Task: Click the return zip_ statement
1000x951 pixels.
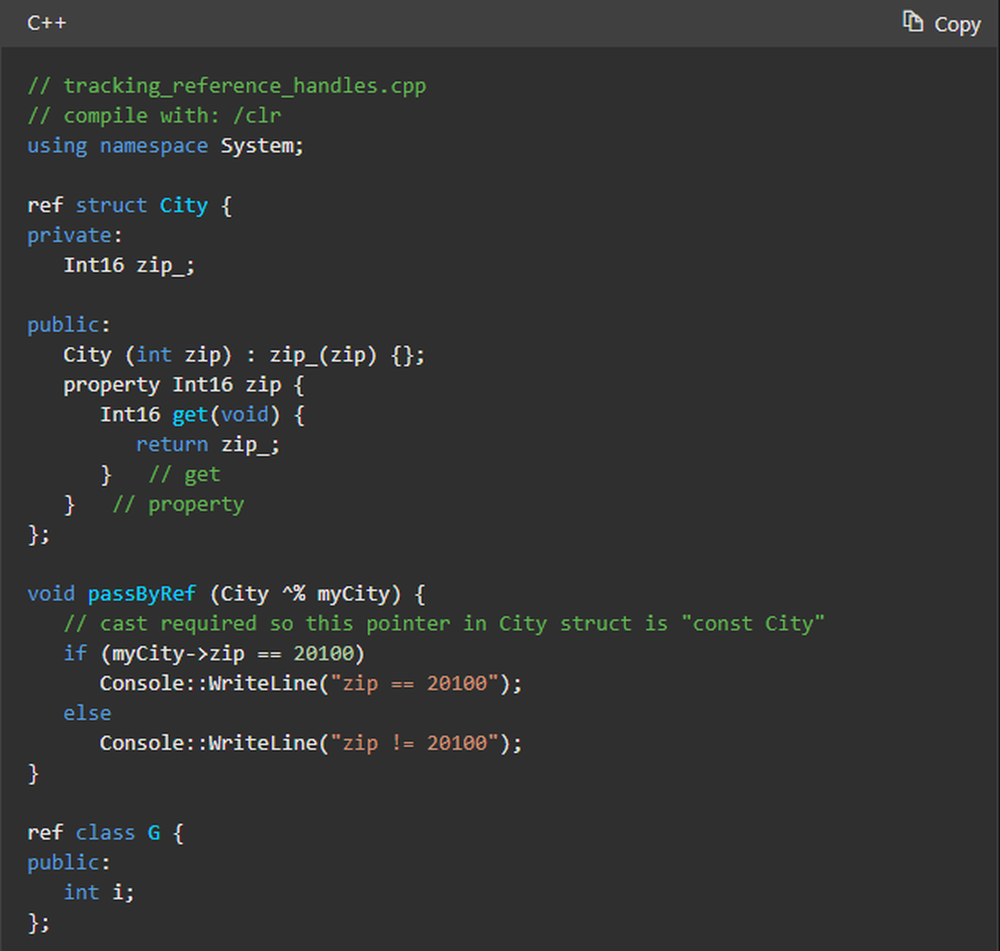Action: pos(206,444)
